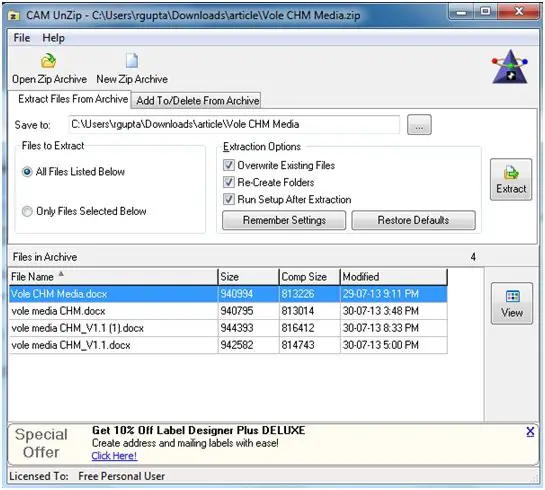Close the special offer banner
Viewport: 545px width, 490px height.
pos(530,432)
